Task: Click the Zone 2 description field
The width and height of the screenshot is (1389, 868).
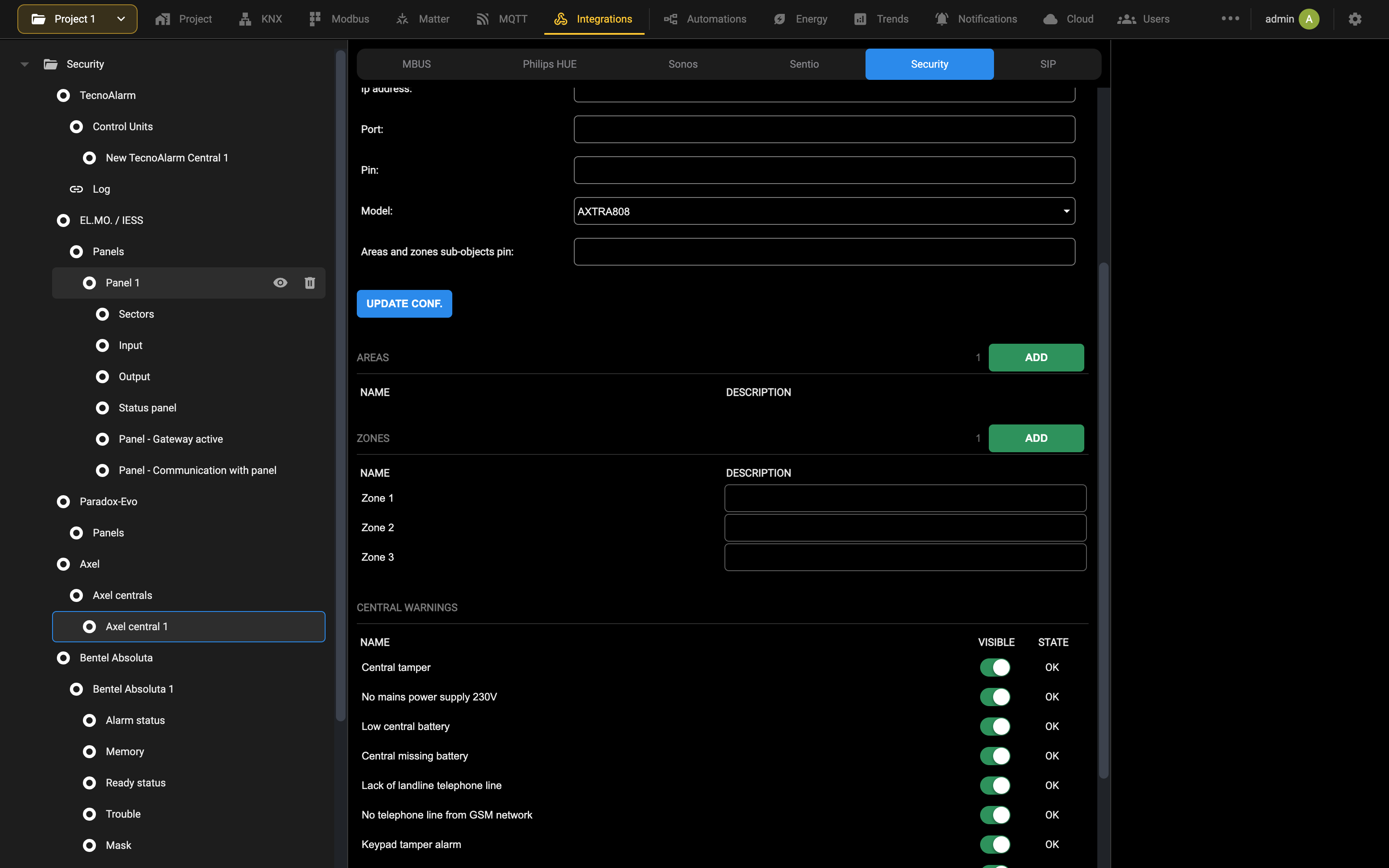Action: coord(905,528)
